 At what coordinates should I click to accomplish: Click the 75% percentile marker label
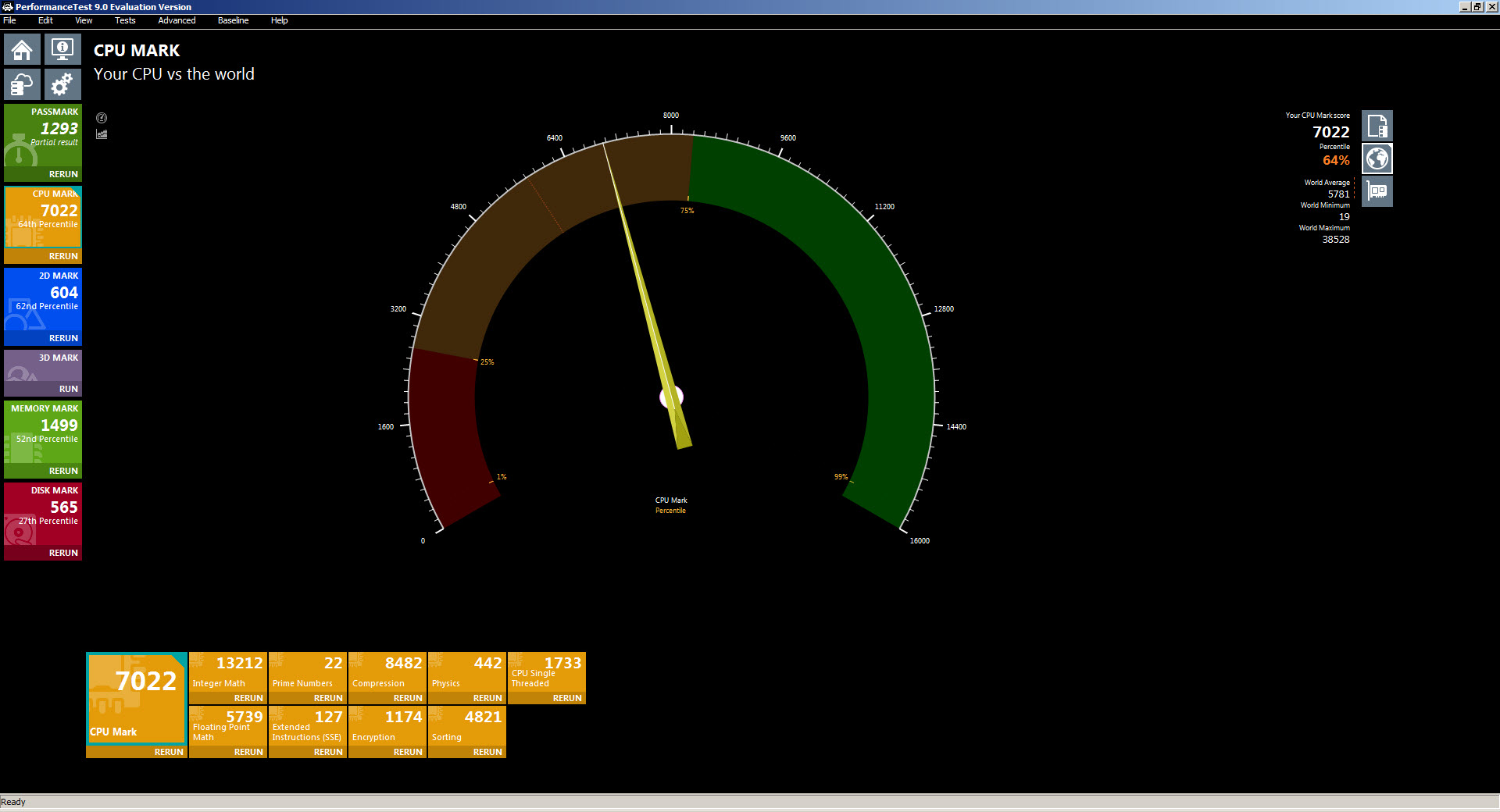687,211
